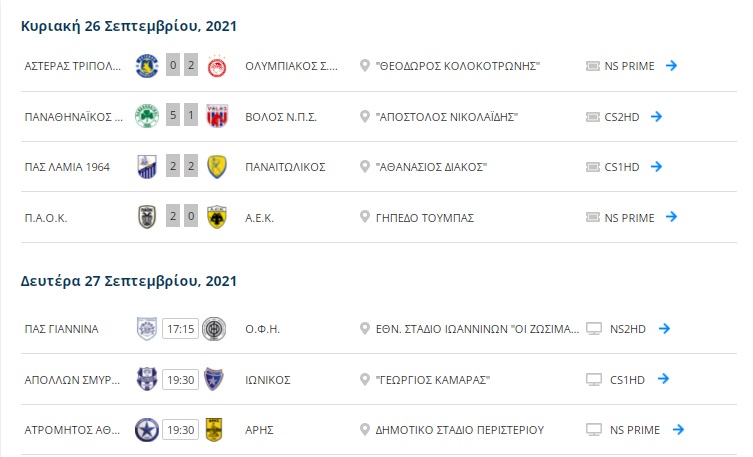
Task: Click the location pin beside ΓΕΩΡΓΙΟΣ ΚΑΜΑΡΑΣ
Action: click(364, 379)
